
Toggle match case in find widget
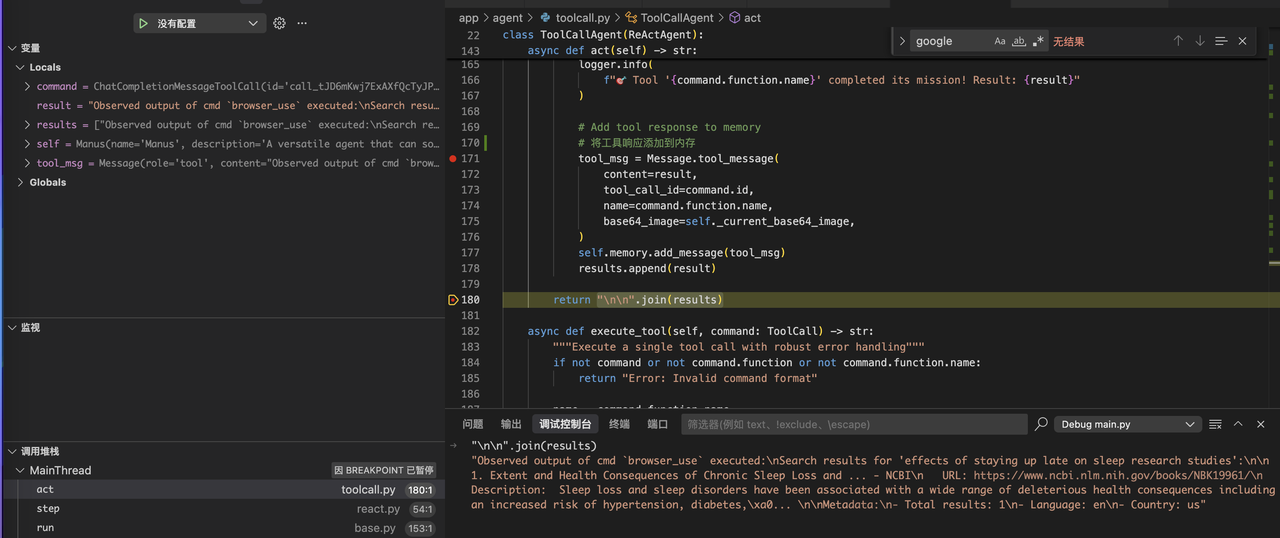[x=1000, y=41]
